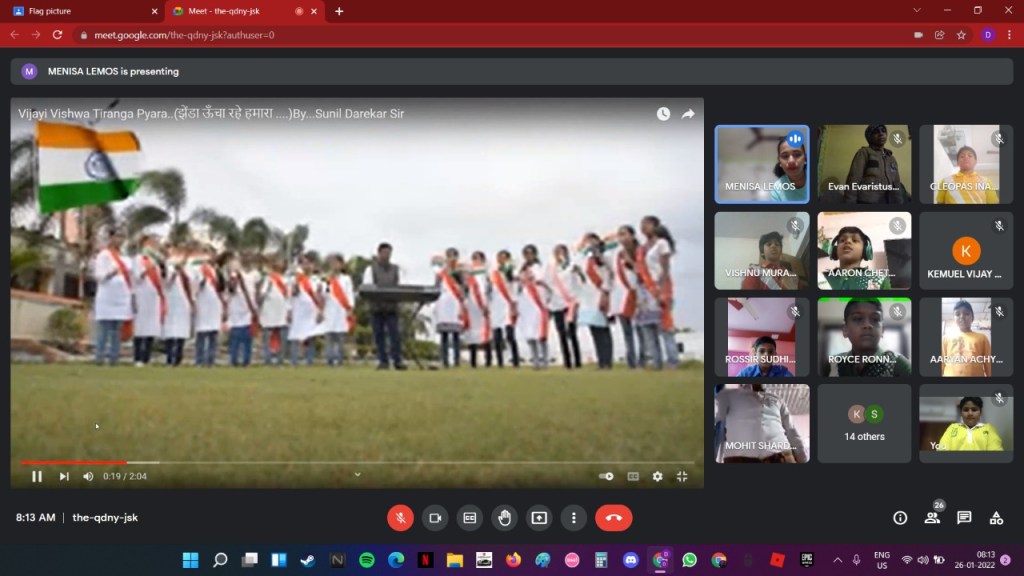The width and height of the screenshot is (1024, 576).
Task: Open the meeting details info icon
Action: [900, 517]
